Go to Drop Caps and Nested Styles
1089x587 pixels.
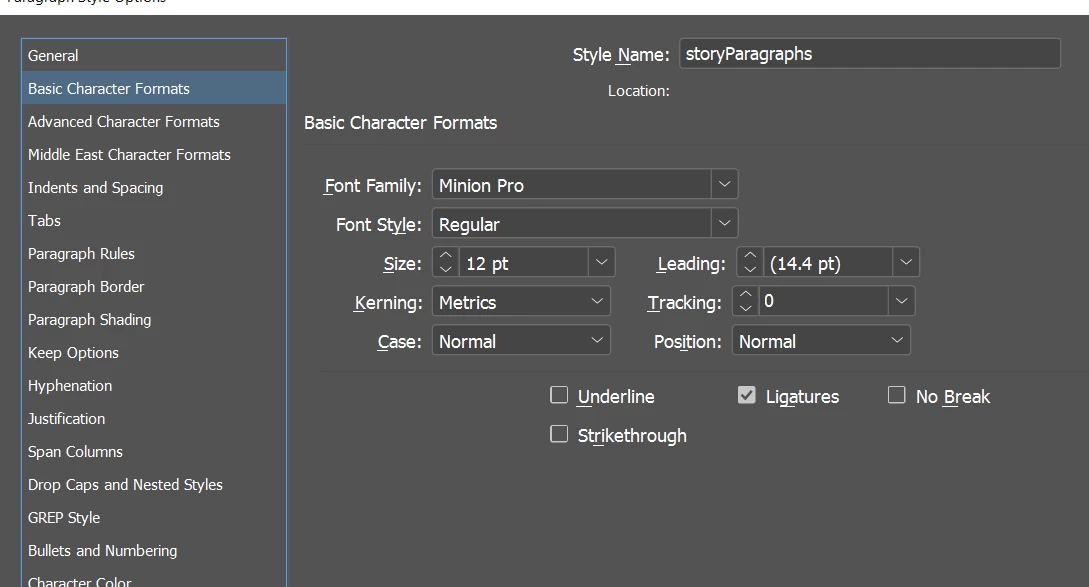125,485
